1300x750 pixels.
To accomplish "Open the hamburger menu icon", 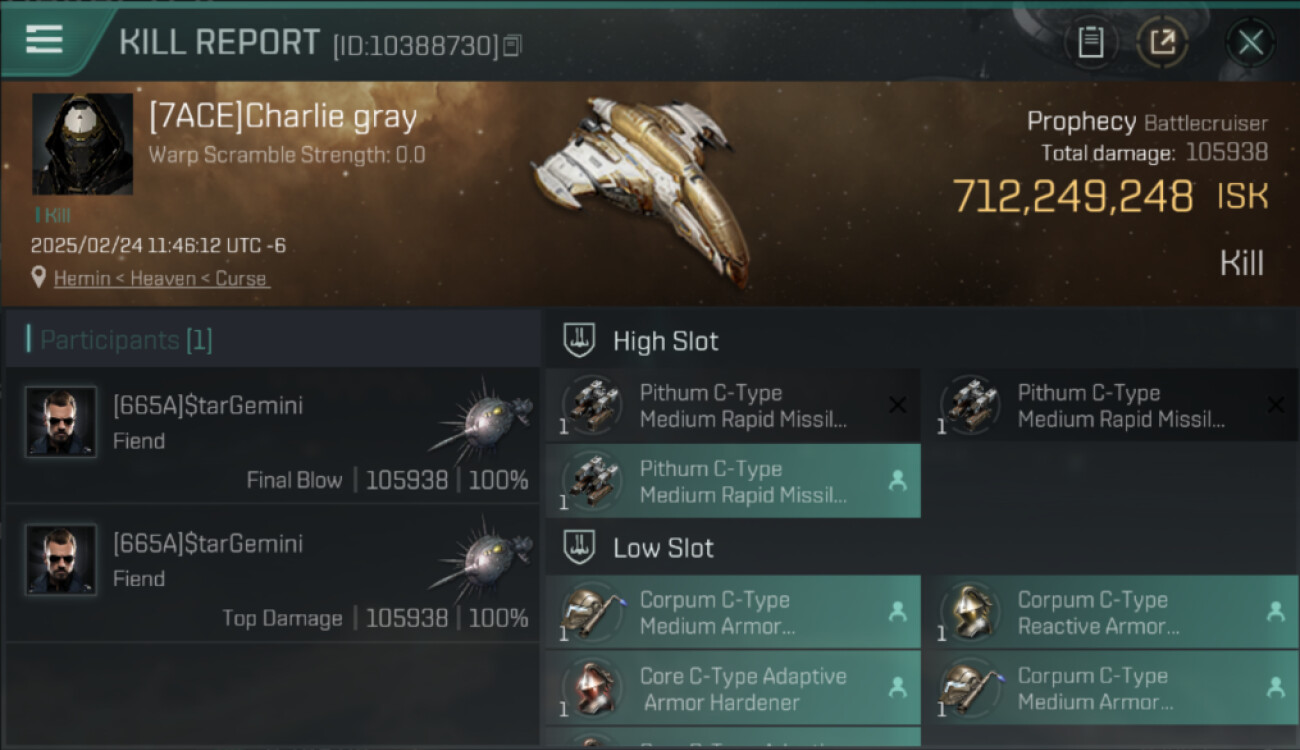I will (45, 40).
